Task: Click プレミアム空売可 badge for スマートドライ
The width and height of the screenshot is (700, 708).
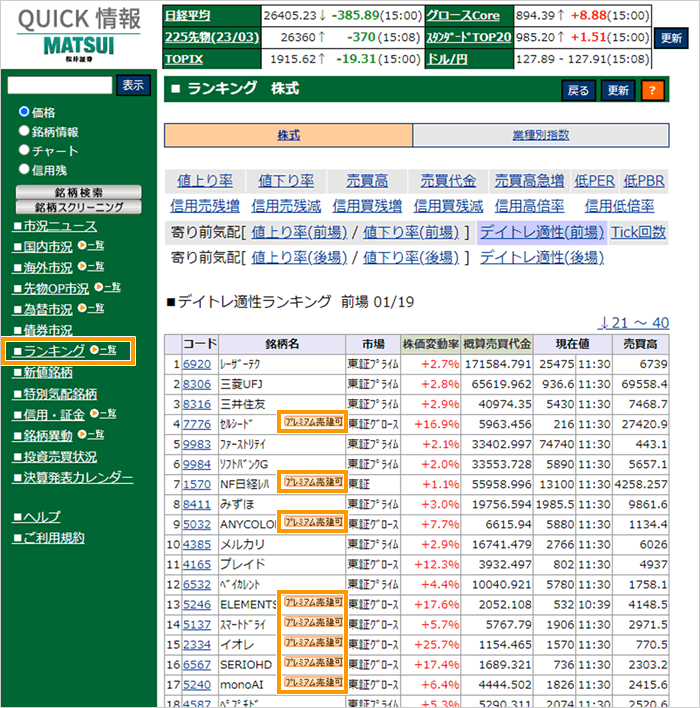Action: point(313,622)
